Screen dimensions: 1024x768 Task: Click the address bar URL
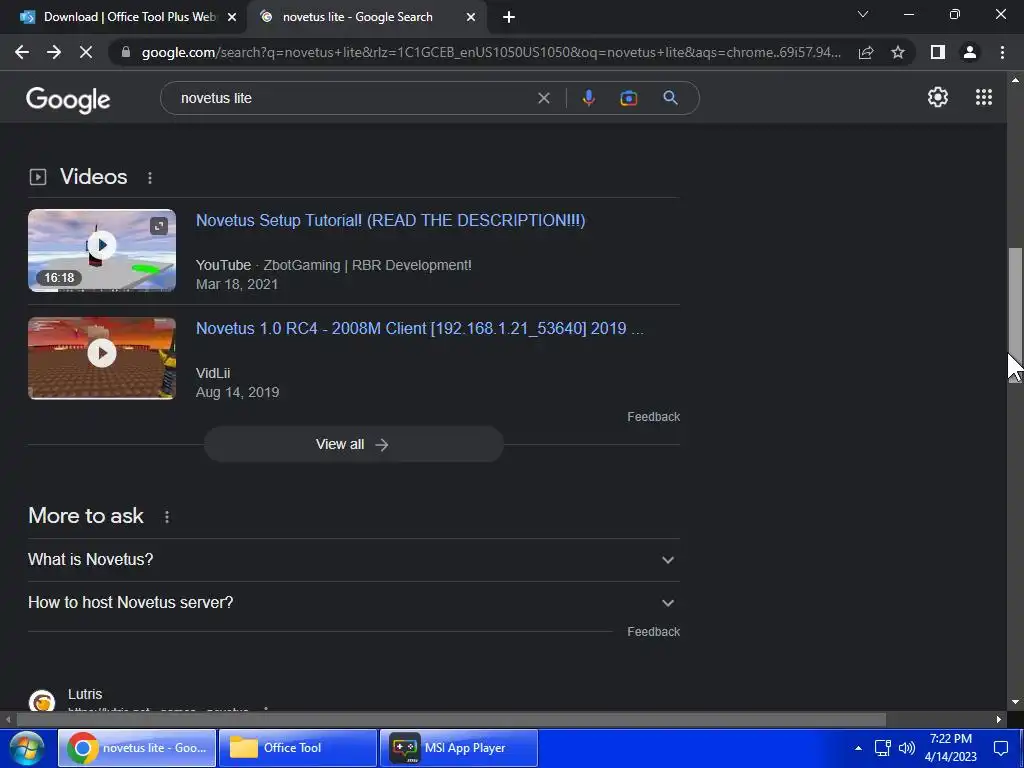click(x=491, y=52)
